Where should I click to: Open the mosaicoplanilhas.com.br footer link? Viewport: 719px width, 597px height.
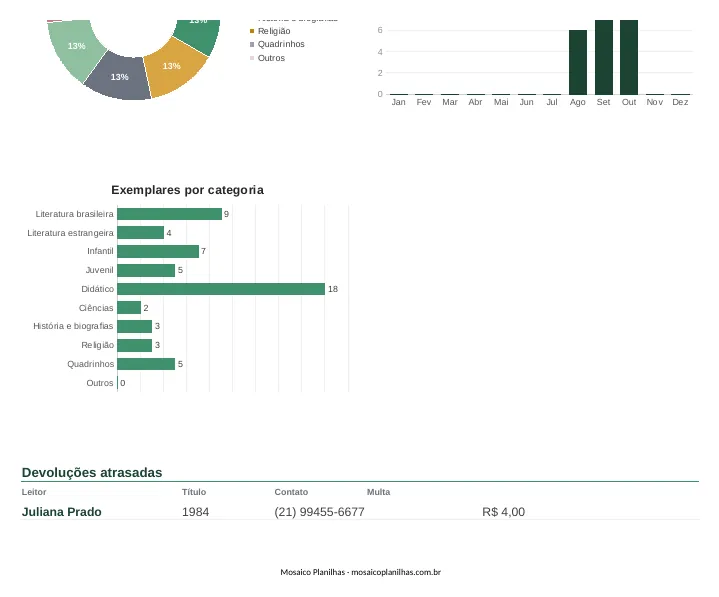point(396,572)
